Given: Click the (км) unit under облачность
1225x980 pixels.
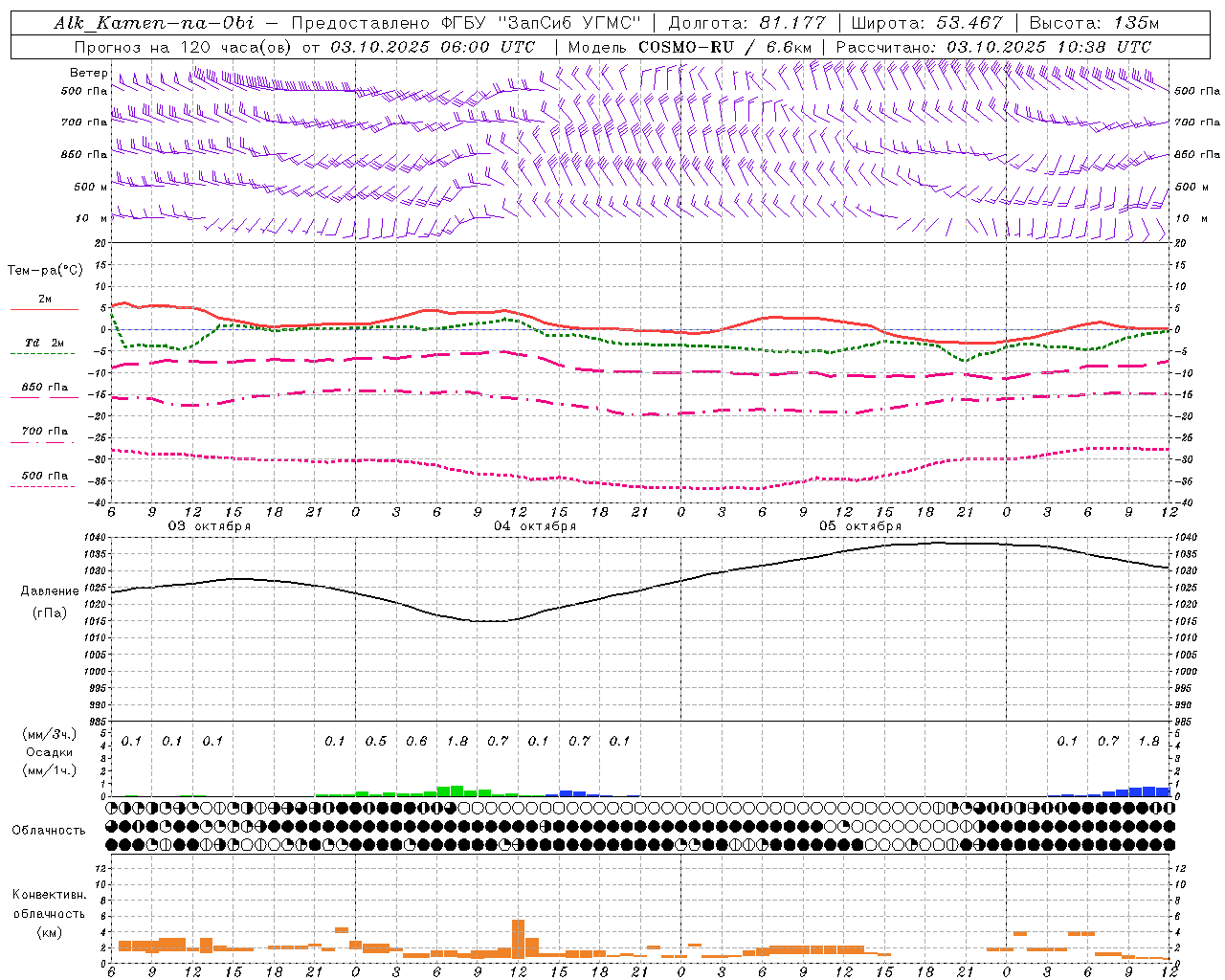Looking at the screenshot, I should click(x=49, y=932).
